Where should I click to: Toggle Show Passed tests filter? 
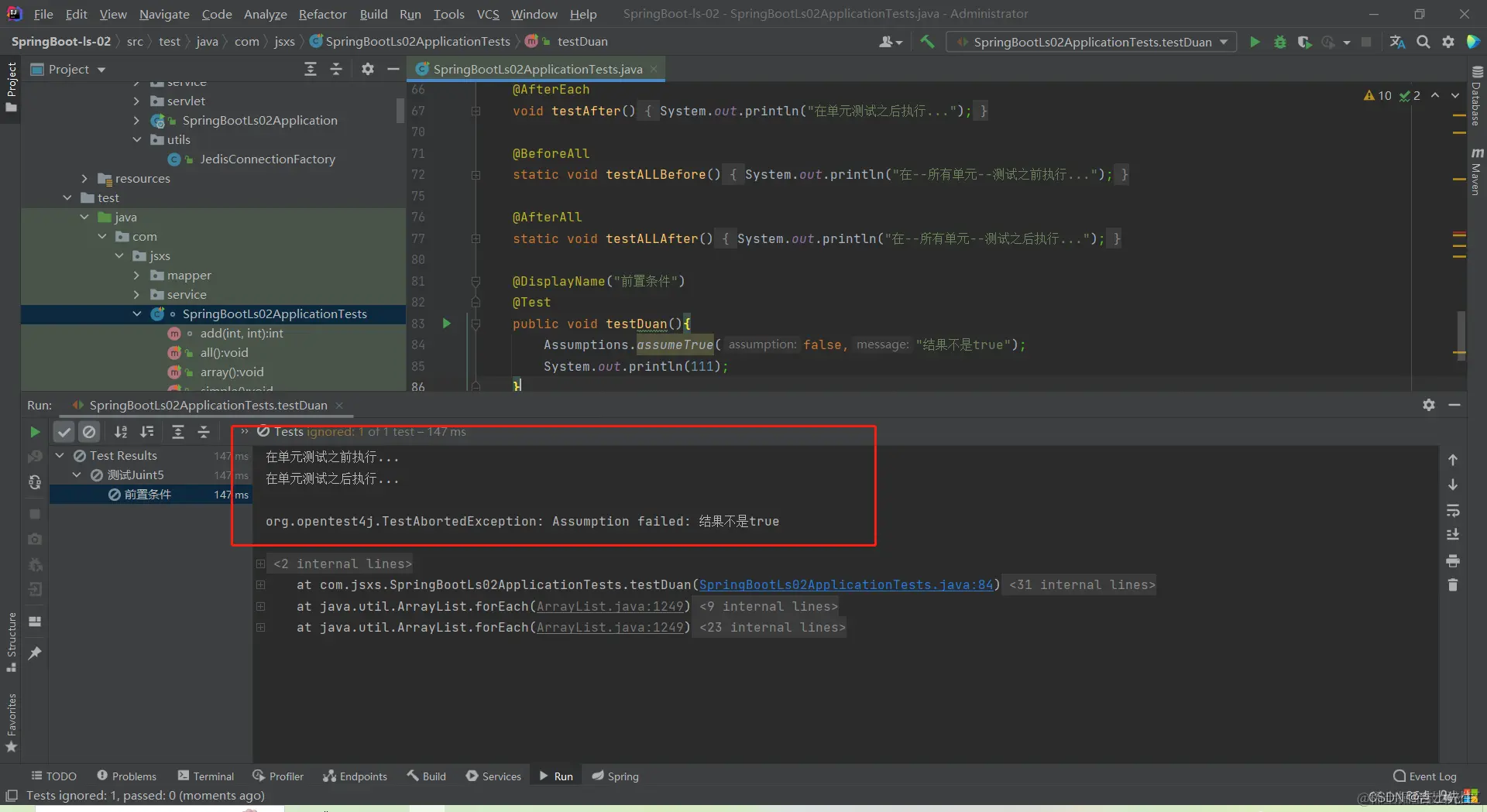pyautogui.click(x=64, y=432)
